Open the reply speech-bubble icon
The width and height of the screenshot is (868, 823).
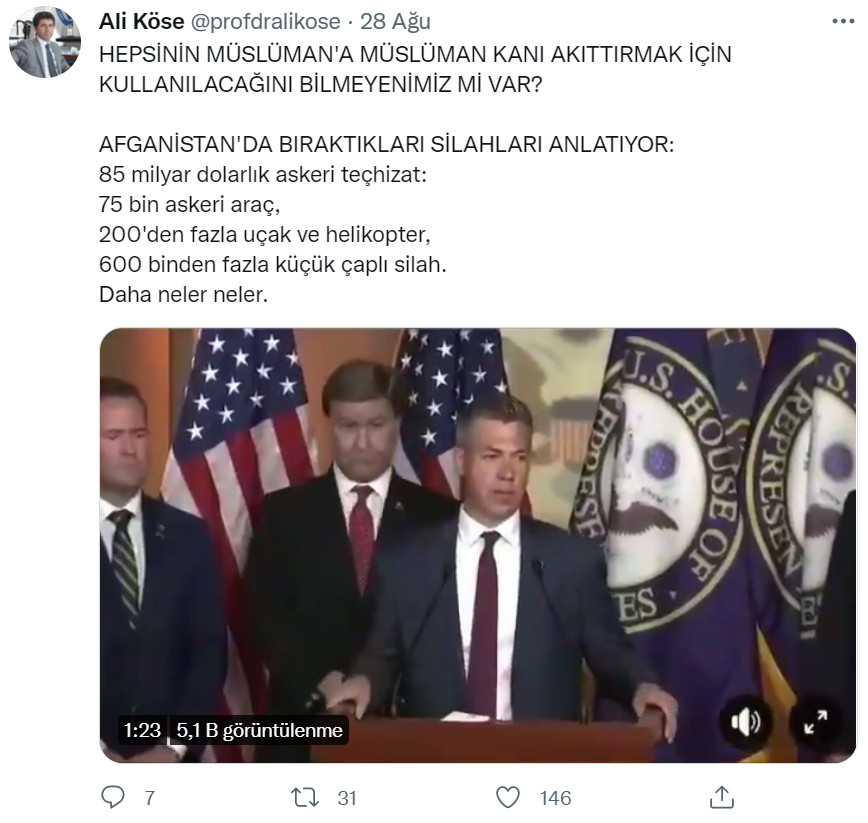tap(113, 798)
